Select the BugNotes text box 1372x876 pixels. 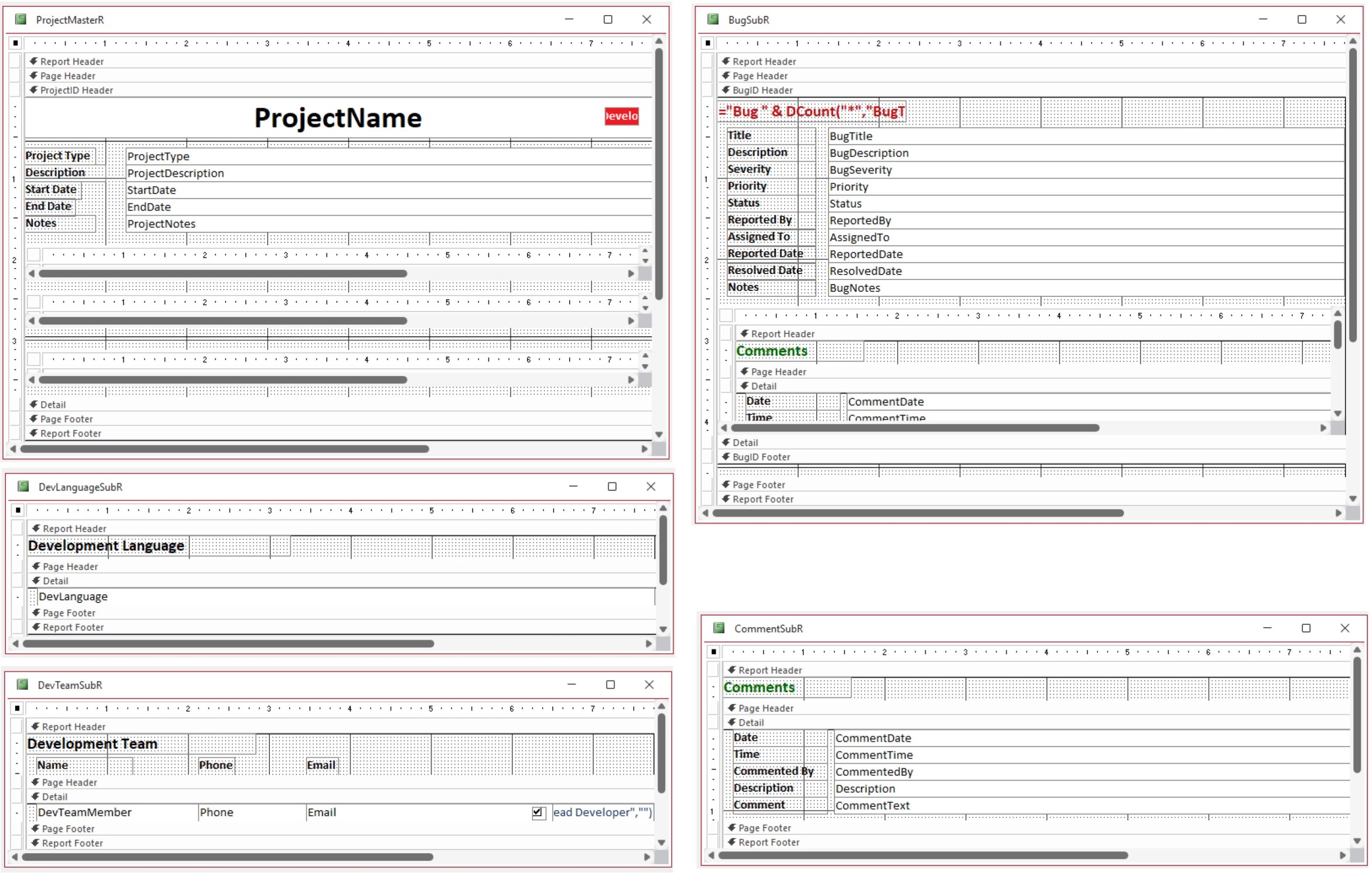point(1086,288)
